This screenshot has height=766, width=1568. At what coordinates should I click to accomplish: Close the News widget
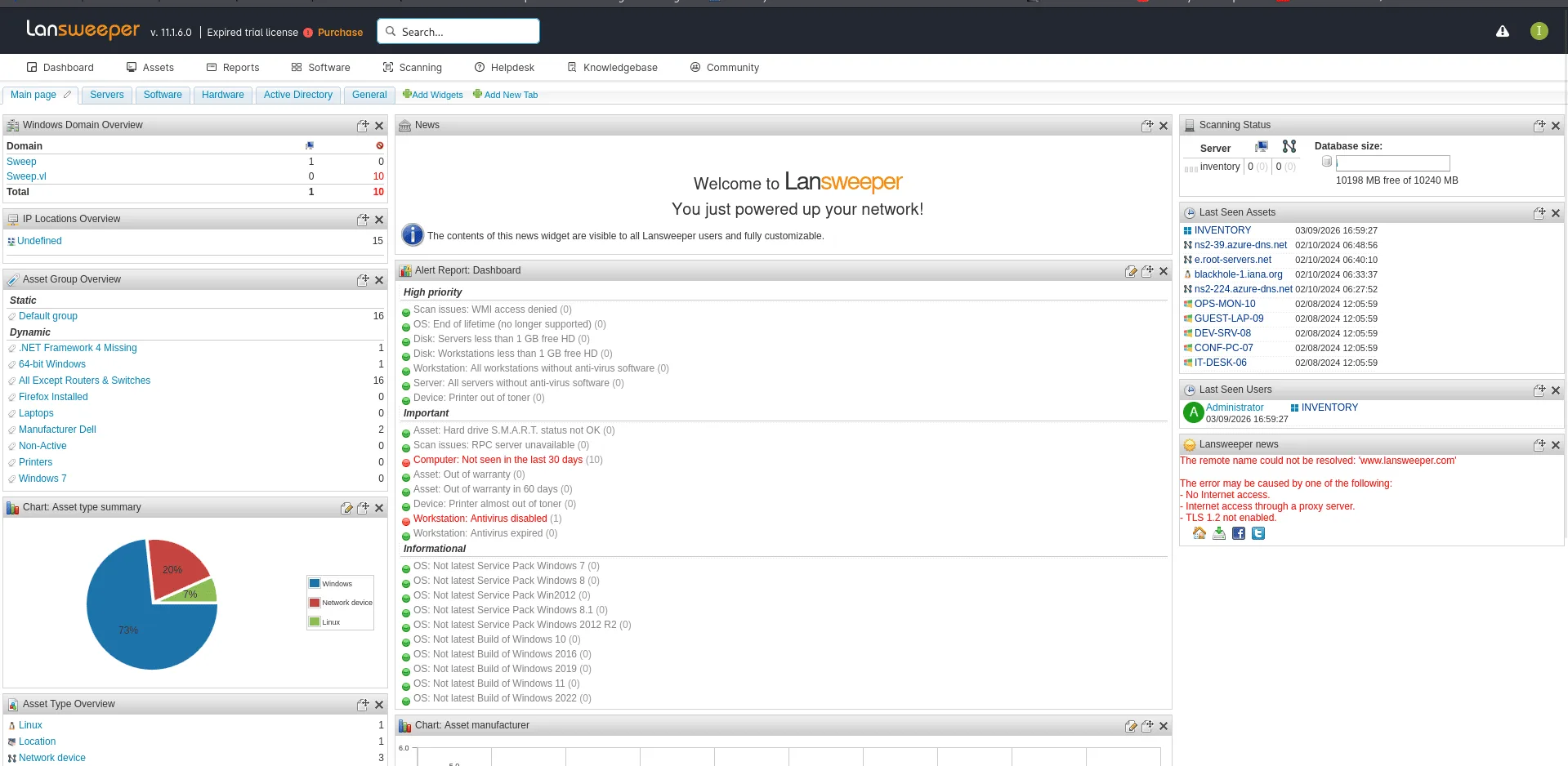[x=1164, y=126]
